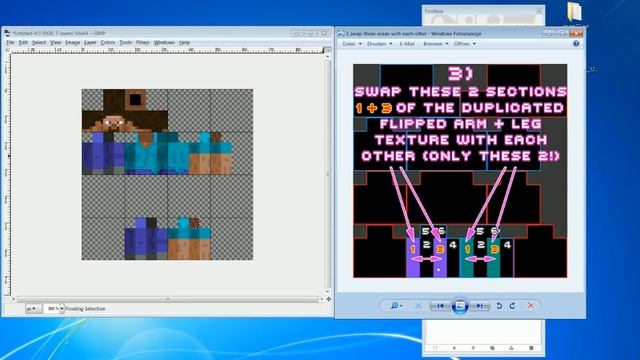Open the File menu in GIMP
This screenshot has width=640, height=360.
(x=10, y=42)
